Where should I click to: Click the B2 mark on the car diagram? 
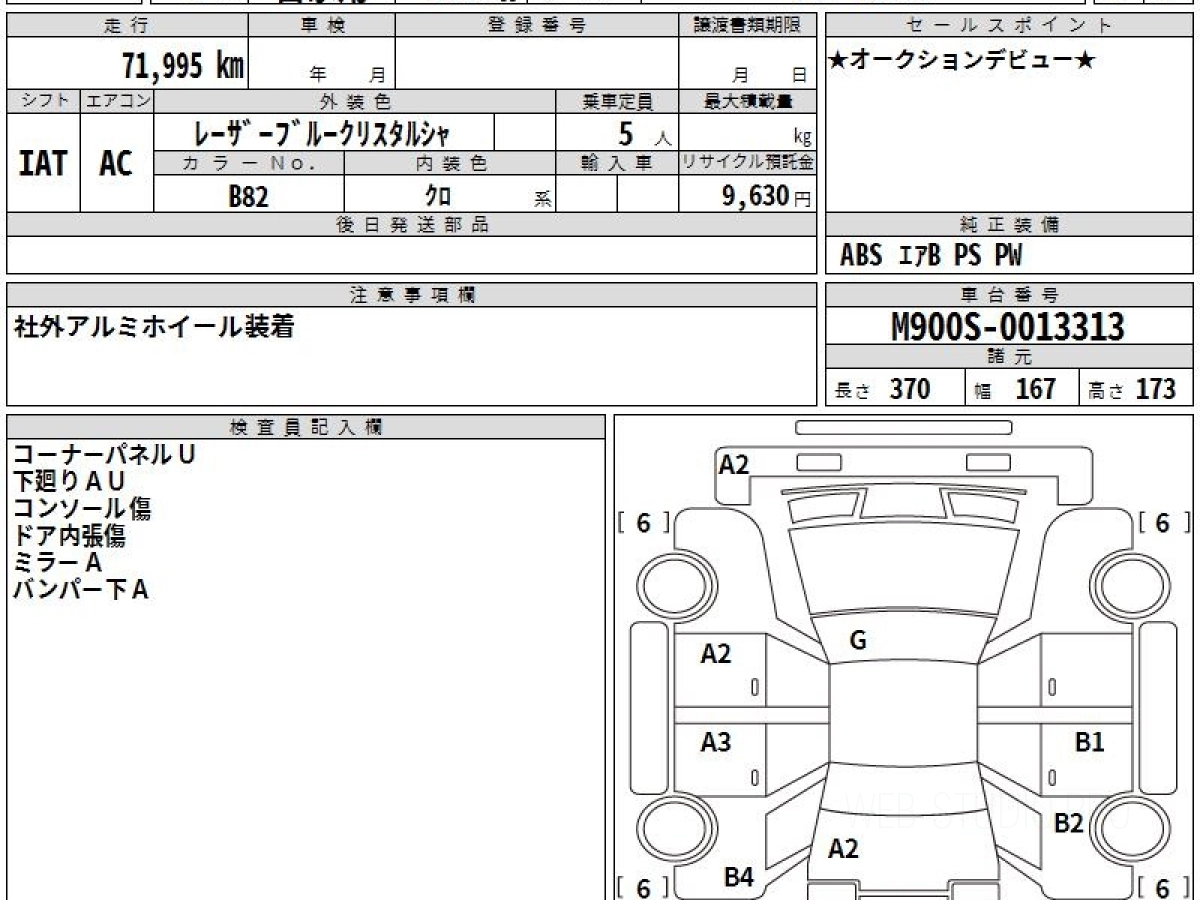[x=1069, y=823]
